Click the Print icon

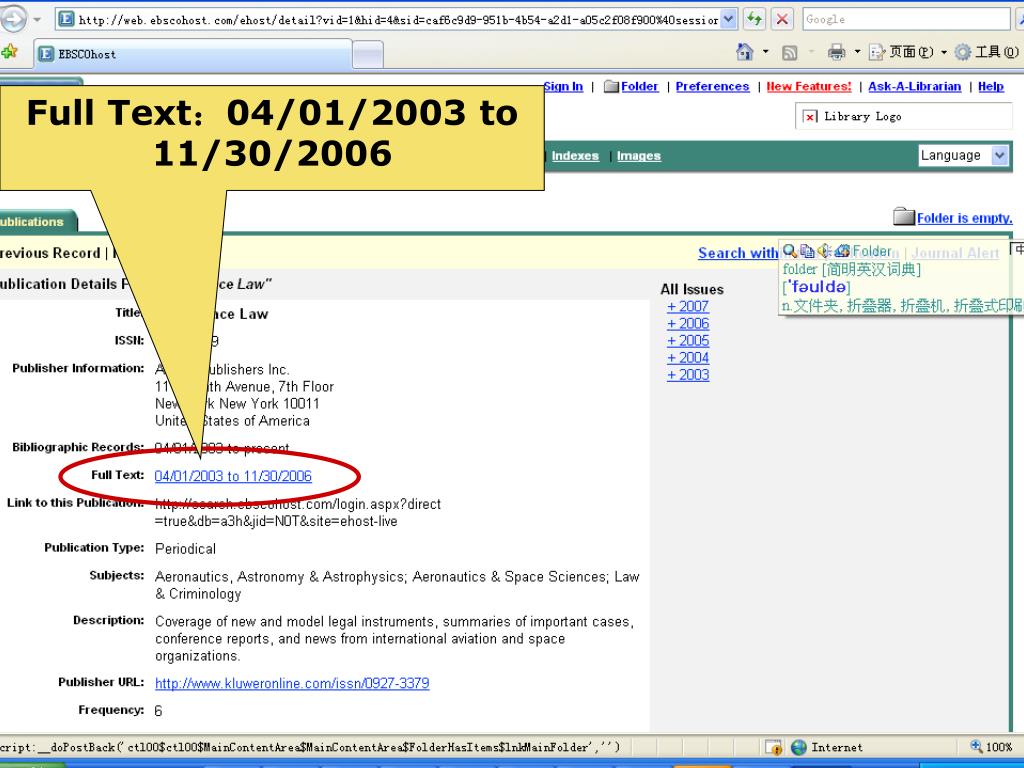(x=836, y=52)
